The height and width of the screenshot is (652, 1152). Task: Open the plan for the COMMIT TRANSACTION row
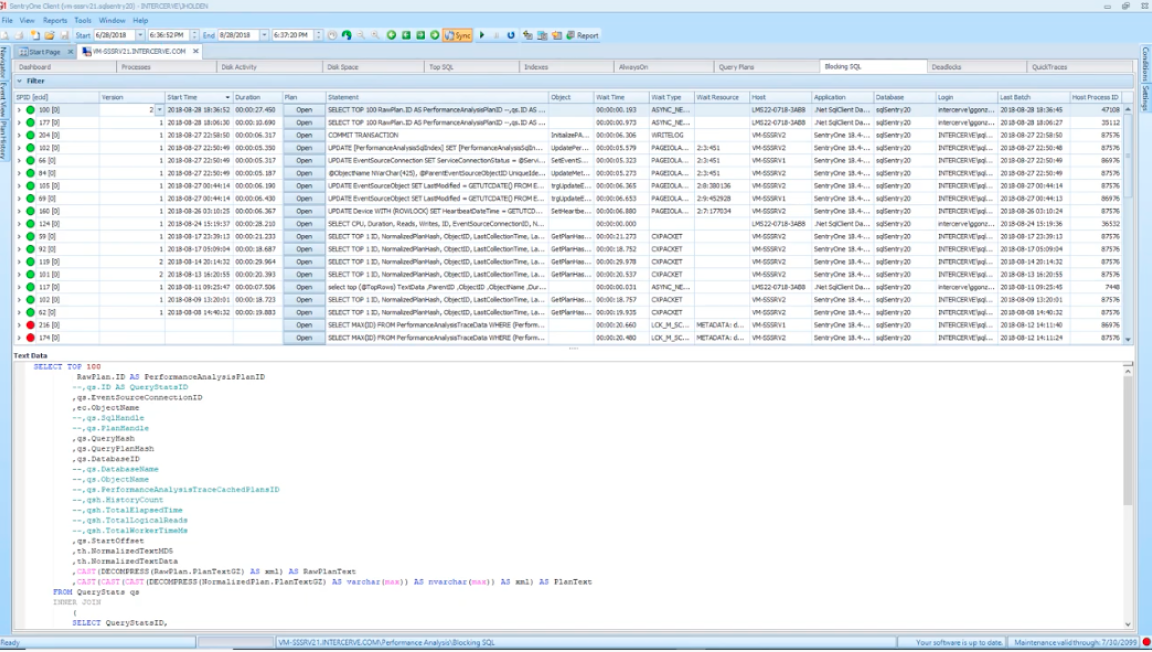(x=304, y=135)
